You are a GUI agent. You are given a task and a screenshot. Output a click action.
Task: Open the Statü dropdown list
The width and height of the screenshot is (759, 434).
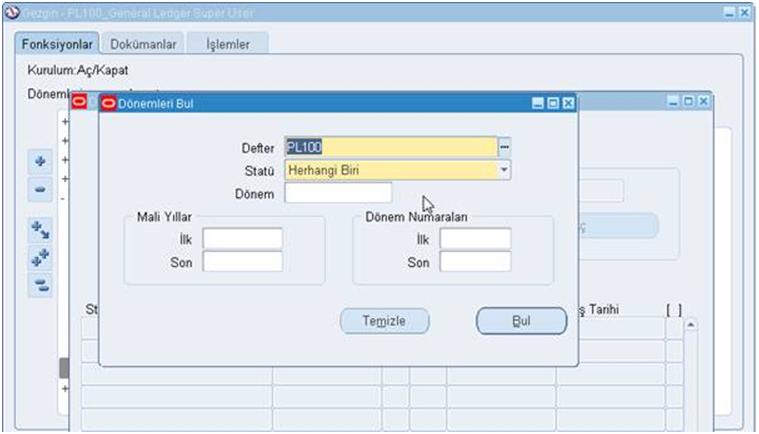[504, 170]
